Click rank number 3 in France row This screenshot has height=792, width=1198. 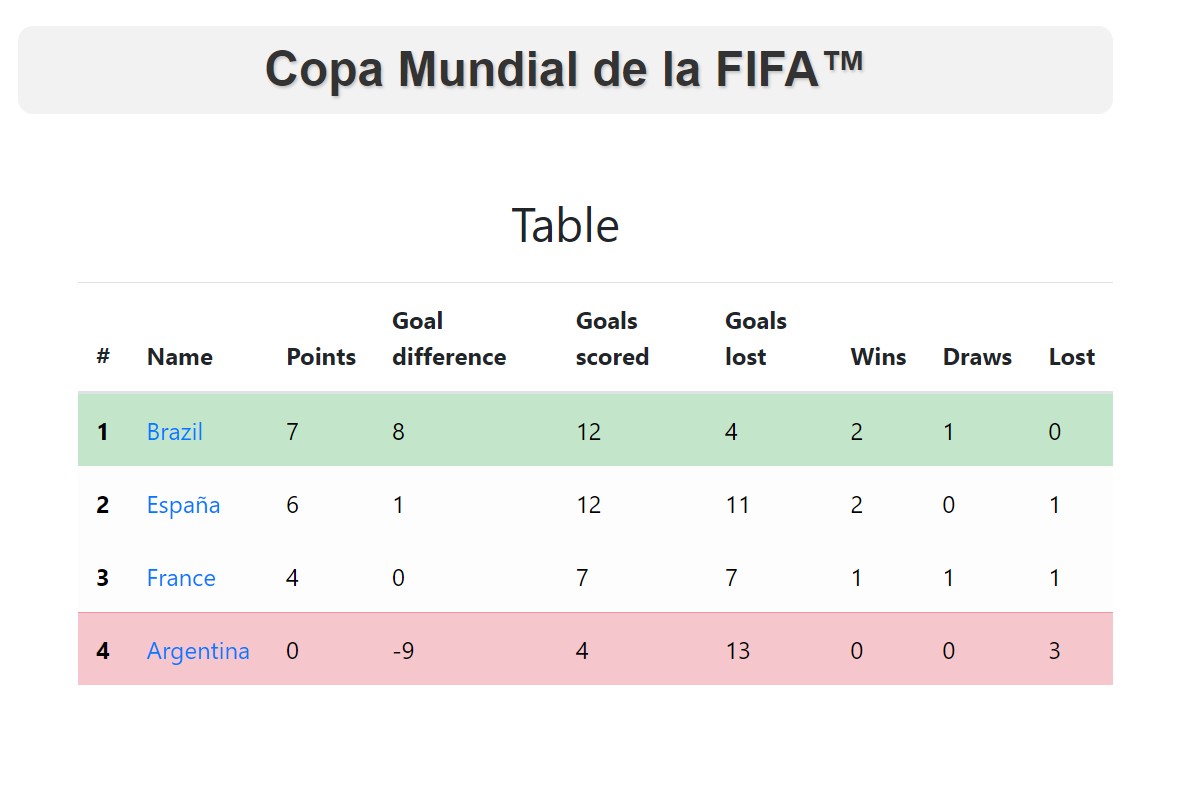coord(102,577)
